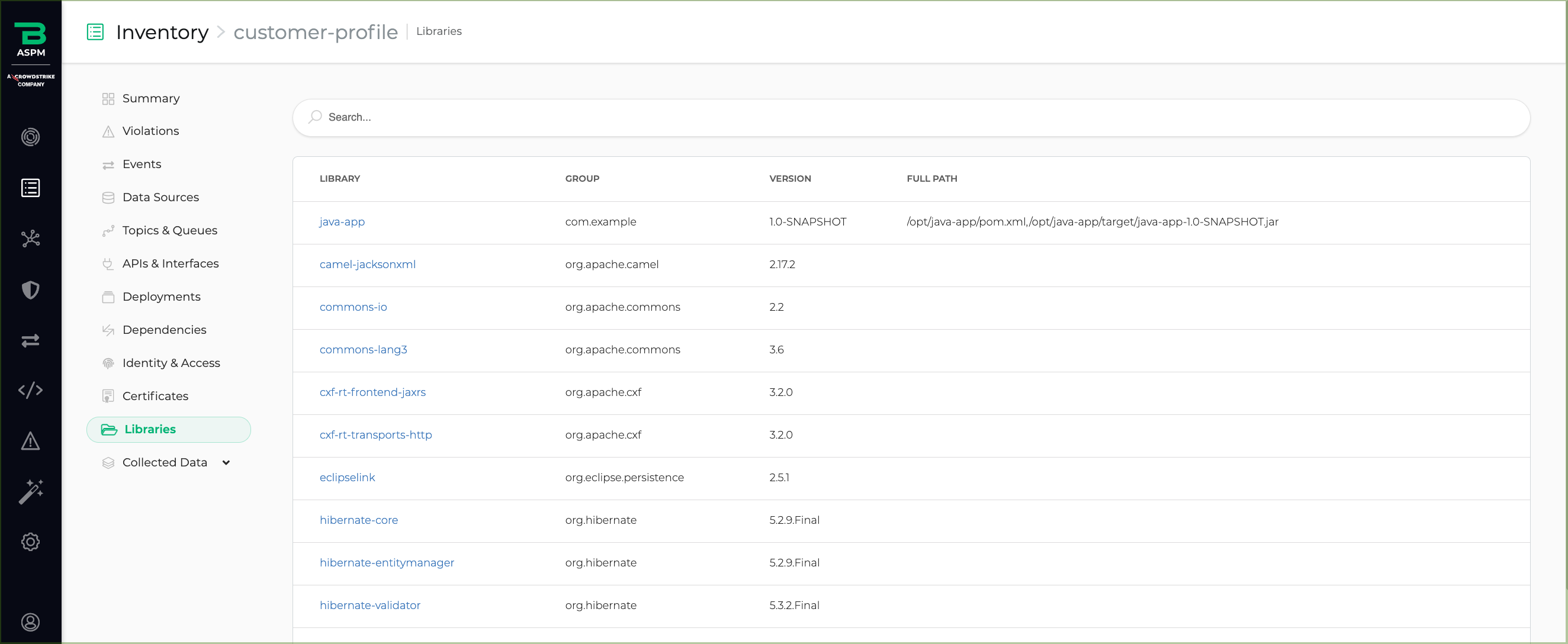The width and height of the screenshot is (1568, 644).
Task: Click the search magnifier icon
Action: pos(314,117)
